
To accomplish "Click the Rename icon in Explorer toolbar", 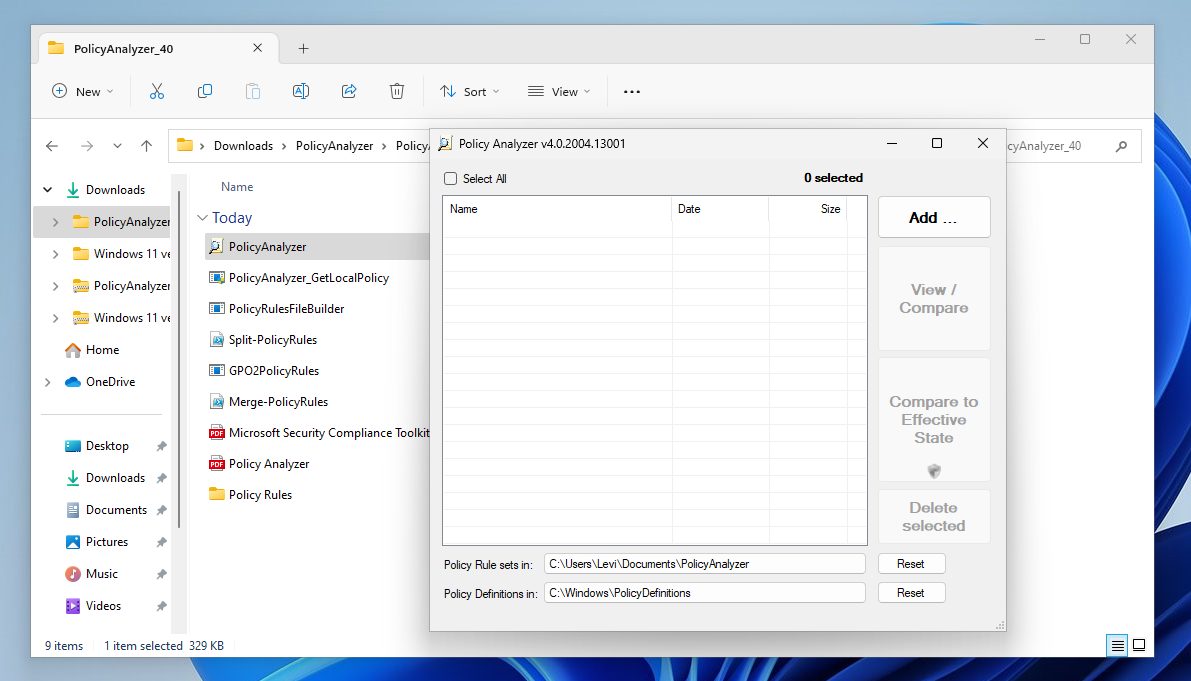I will point(301,91).
